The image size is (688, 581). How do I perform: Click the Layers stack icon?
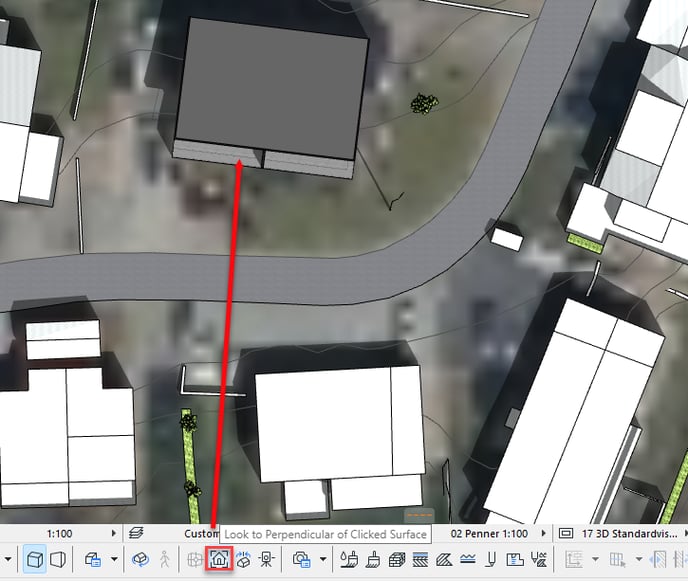click(x=136, y=534)
